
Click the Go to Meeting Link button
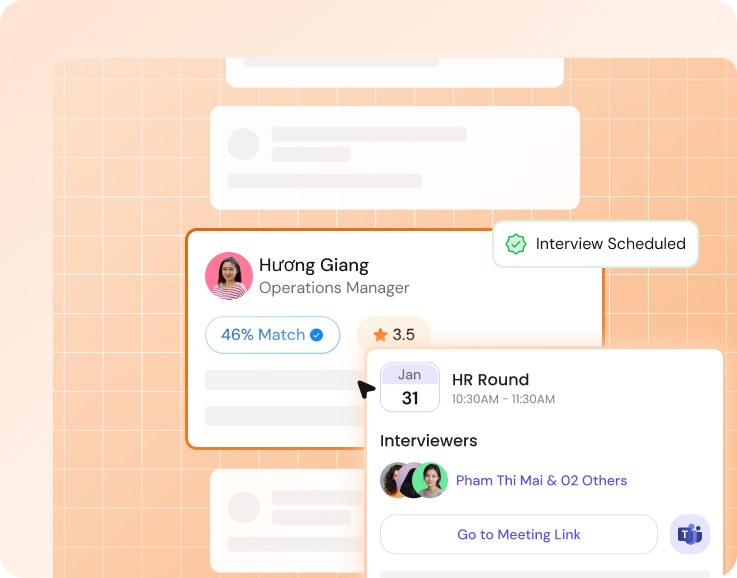point(518,534)
